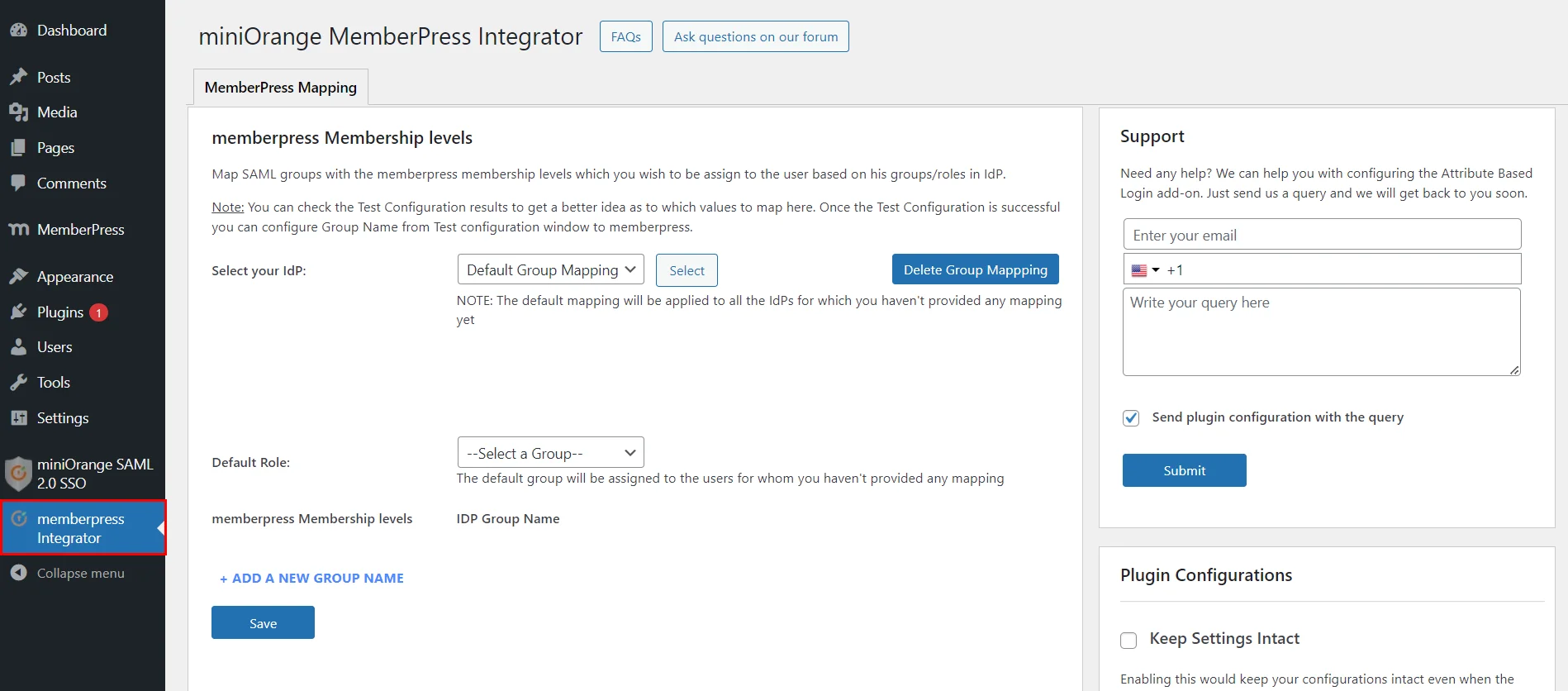Screen dimensions: 1568x691
Task: Open the Appearance menu item
Action: 75,276
